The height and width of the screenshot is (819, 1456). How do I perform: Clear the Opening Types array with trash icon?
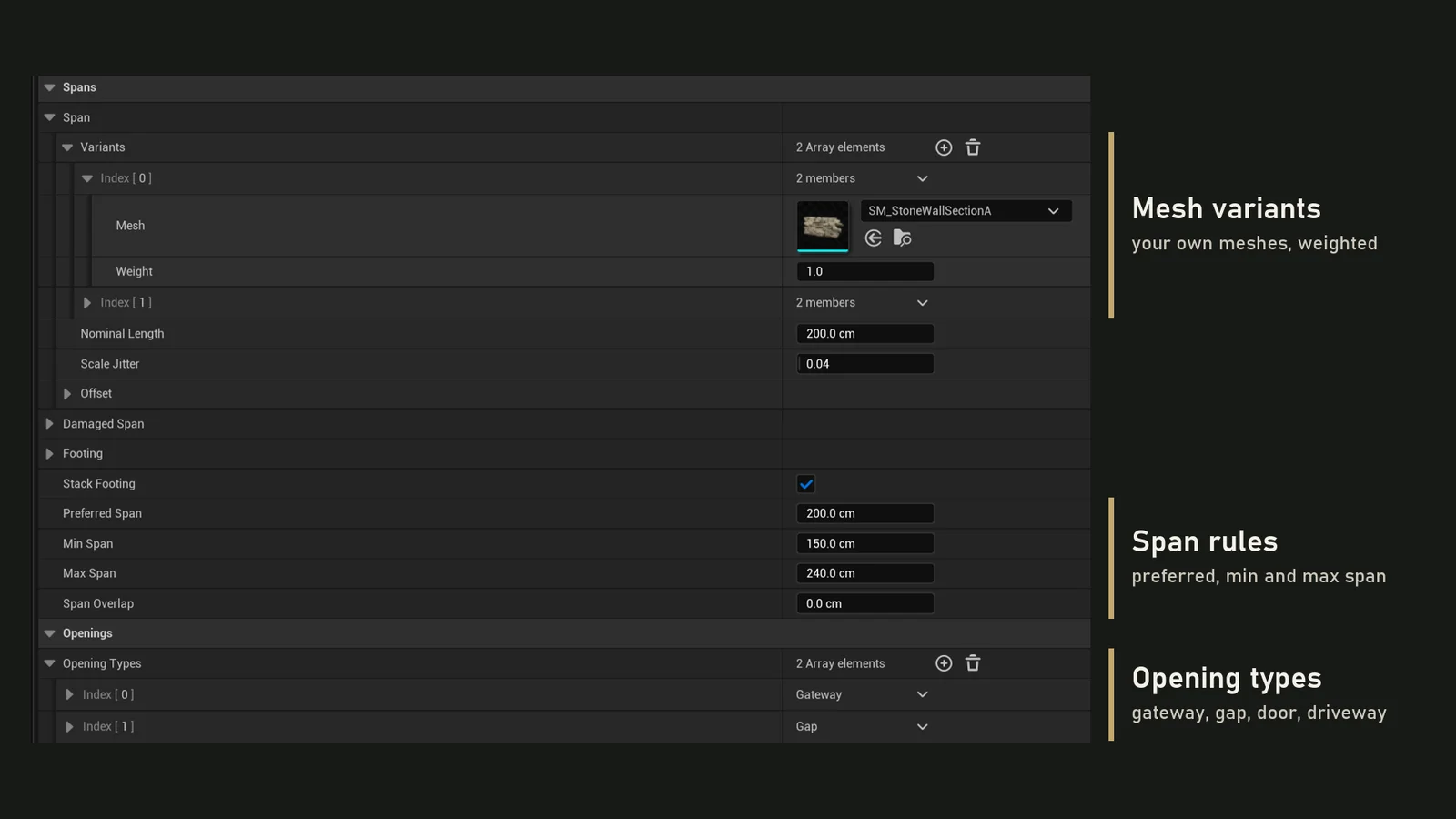click(973, 663)
